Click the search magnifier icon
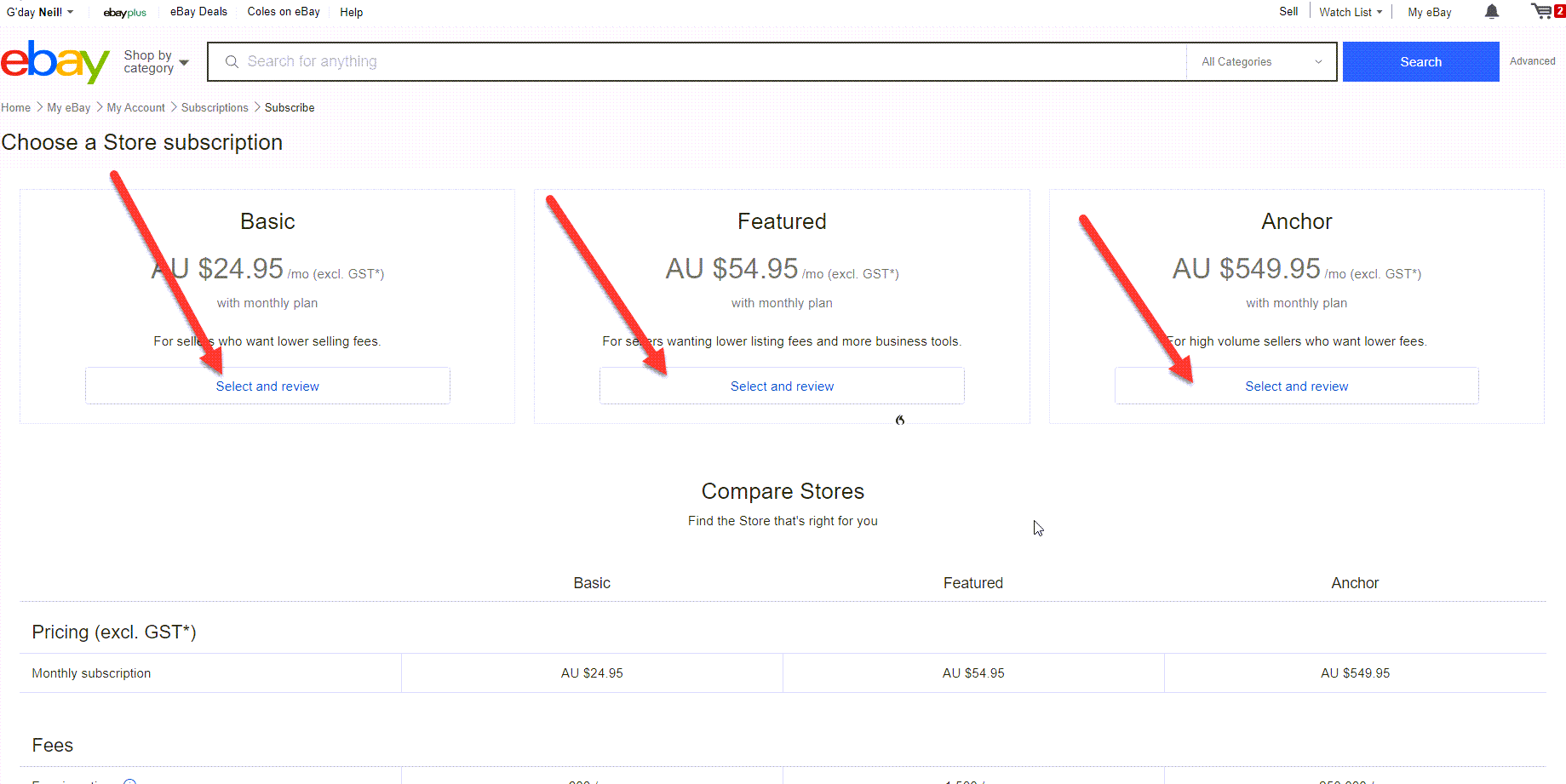Image resolution: width=1566 pixels, height=784 pixels. (x=232, y=61)
